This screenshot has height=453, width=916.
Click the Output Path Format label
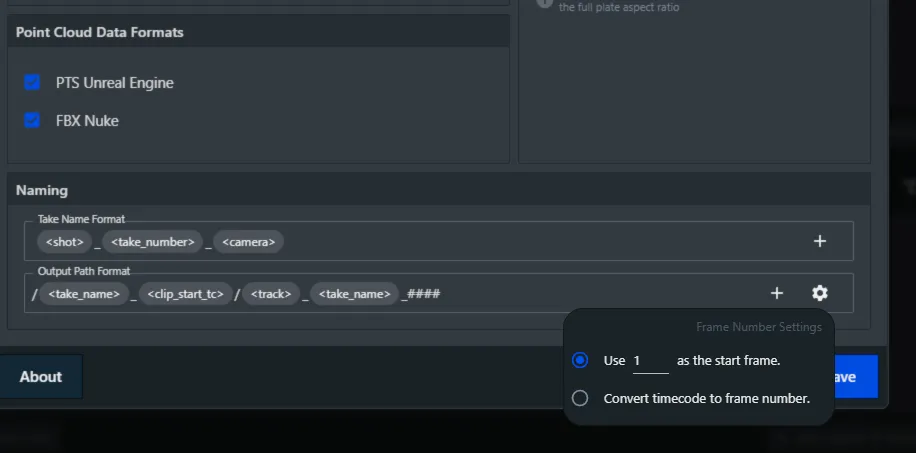tap(84, 271)
